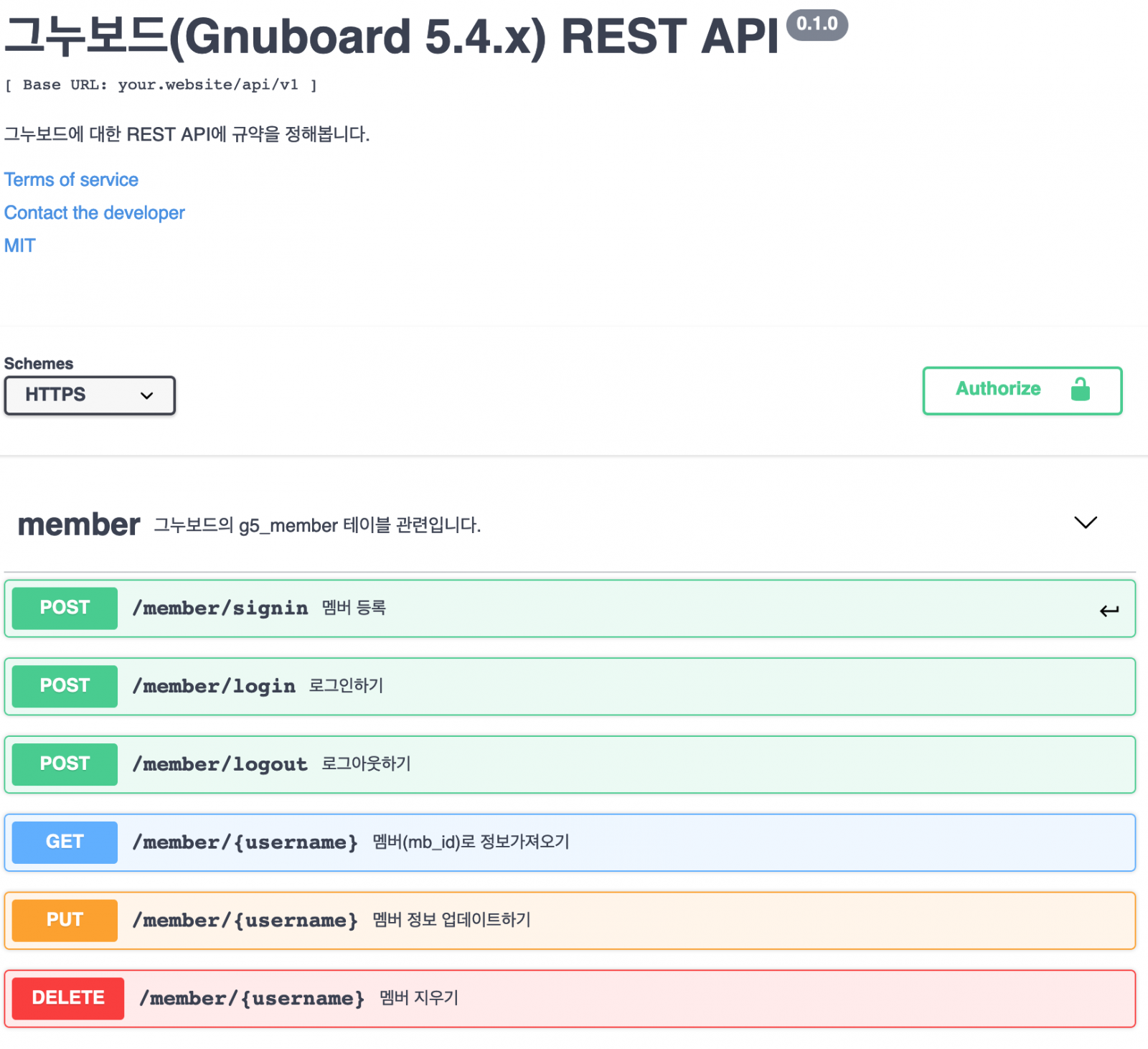This screenshot has width=1148, height=1049.
Task: Click the '멤버 지우기' summary text
Action: click(x=419, y=998)
